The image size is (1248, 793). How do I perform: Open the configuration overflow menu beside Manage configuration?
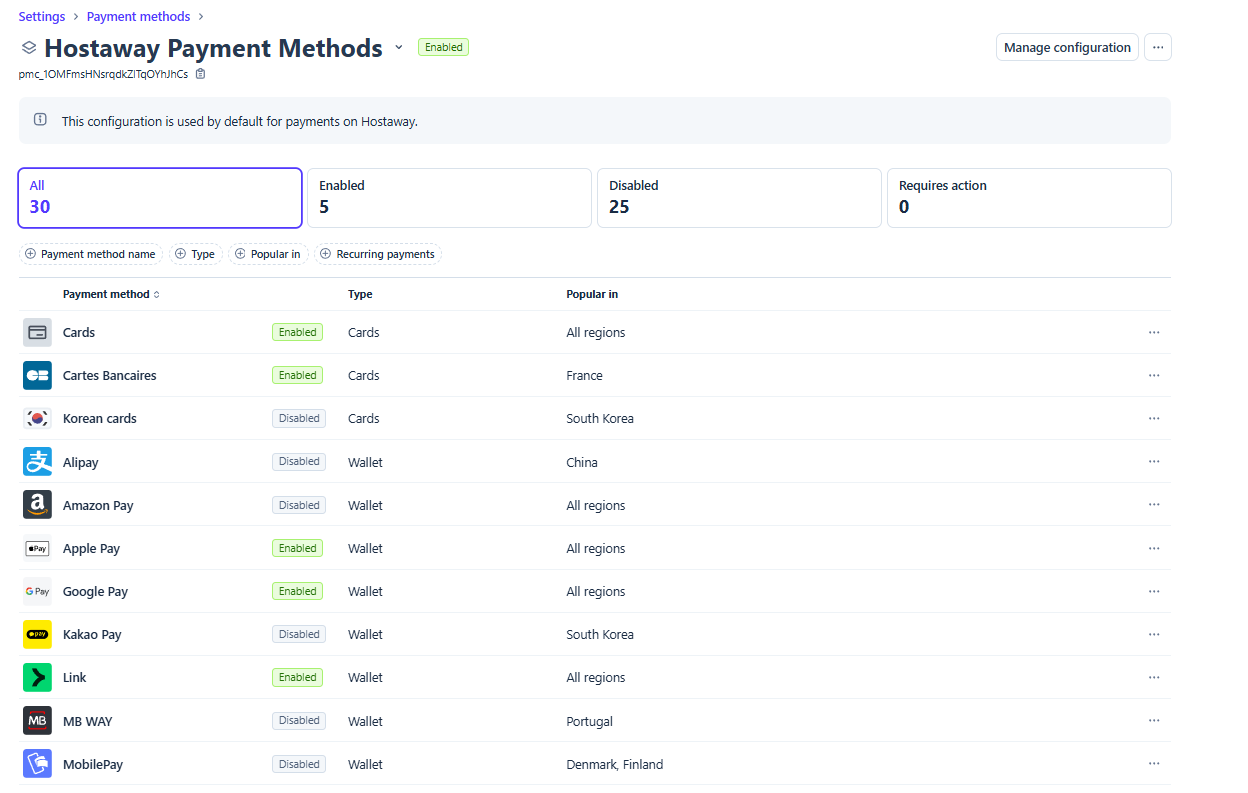point(1158,47)
